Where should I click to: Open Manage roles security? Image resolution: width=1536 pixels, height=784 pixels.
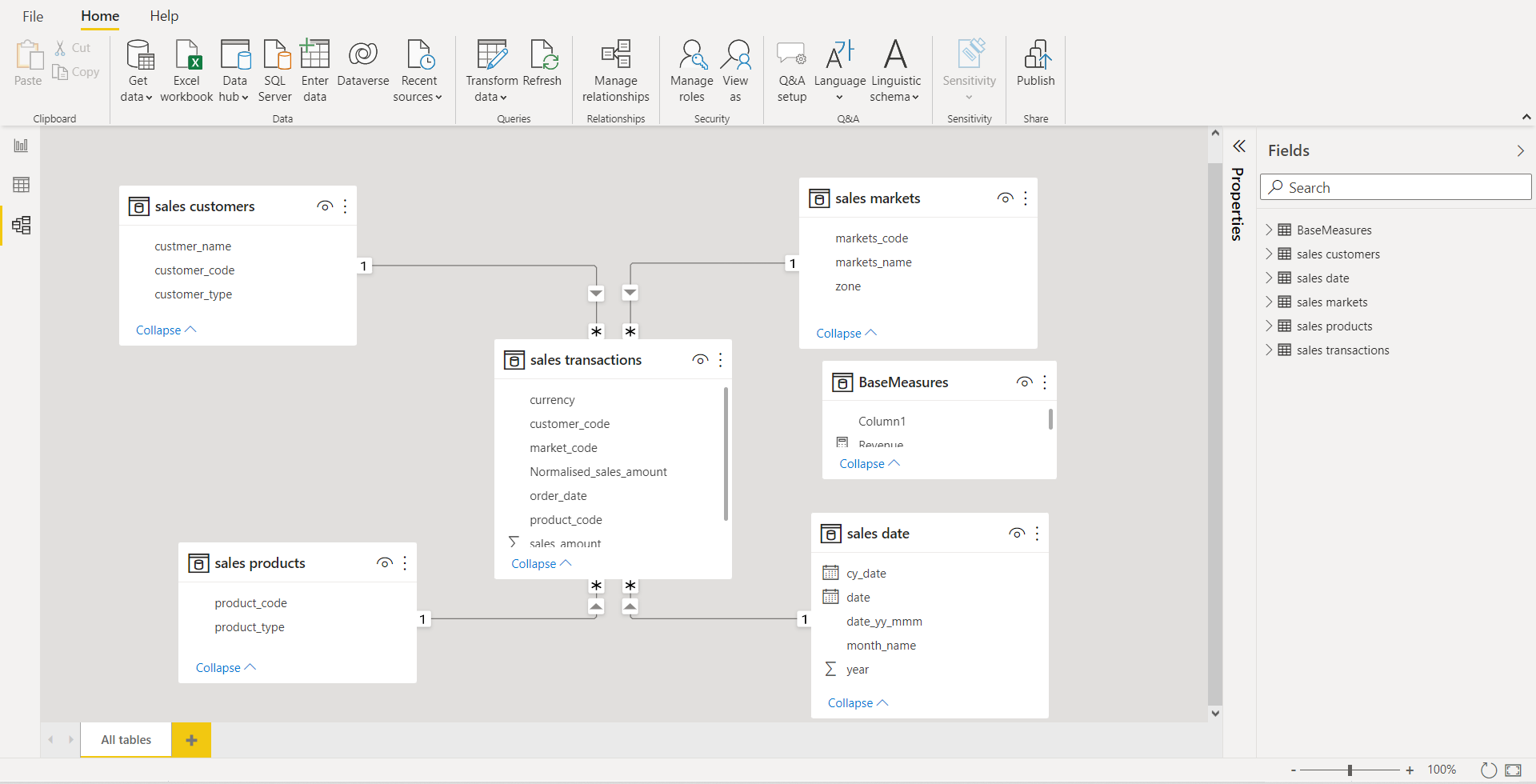pyautogui.click(x=692, y=71)
